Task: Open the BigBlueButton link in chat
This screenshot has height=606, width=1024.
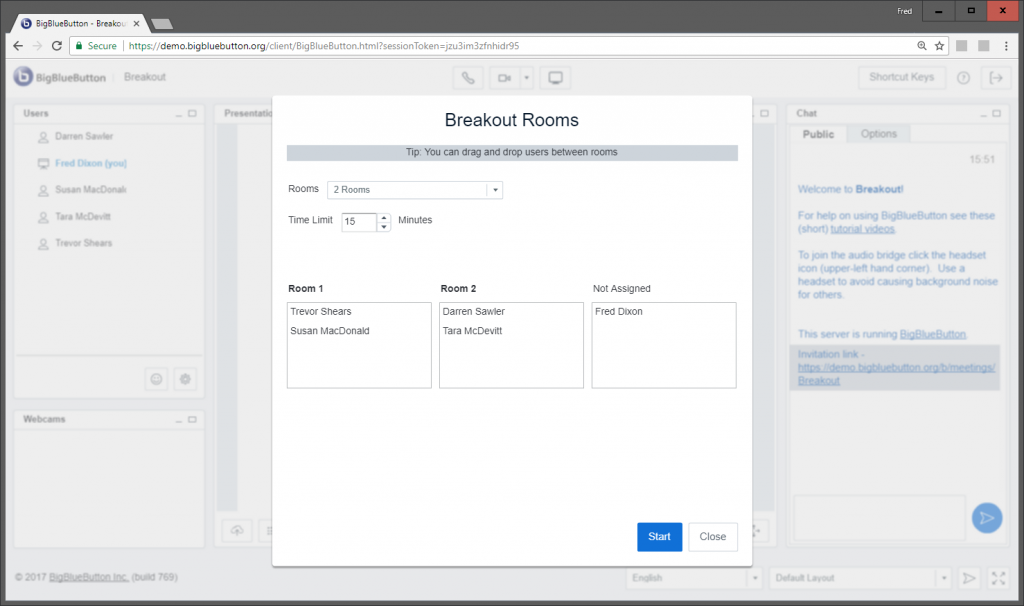Action: click(933, 334)
